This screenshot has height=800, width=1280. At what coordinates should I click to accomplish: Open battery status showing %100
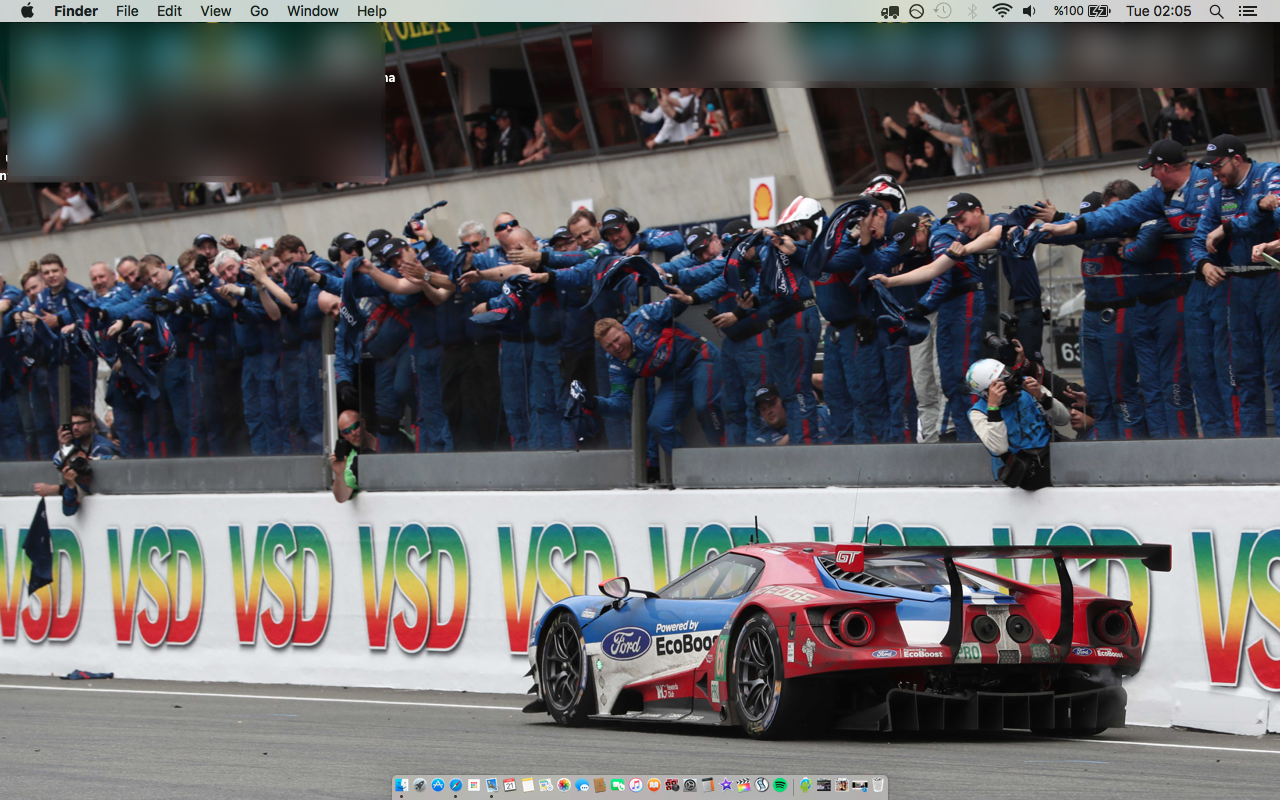click(1082, 11)
